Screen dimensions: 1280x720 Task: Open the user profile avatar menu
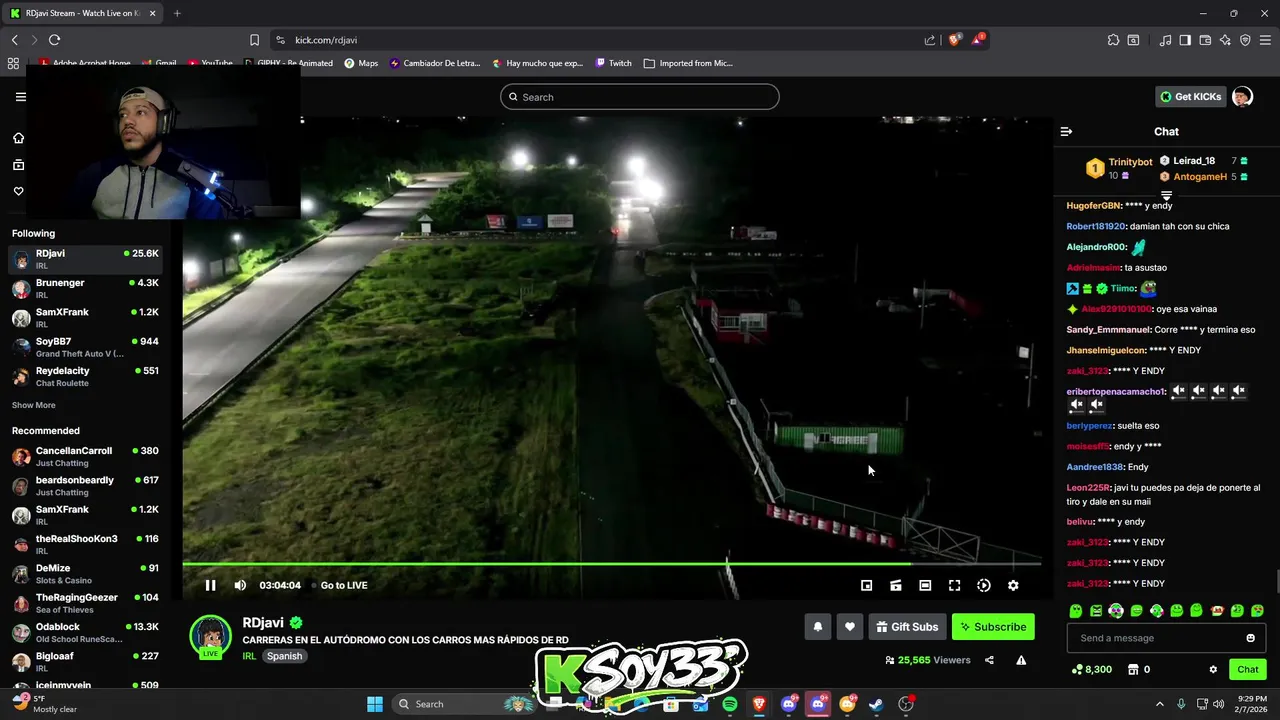pyautogui.click(x=1242, y=97)
